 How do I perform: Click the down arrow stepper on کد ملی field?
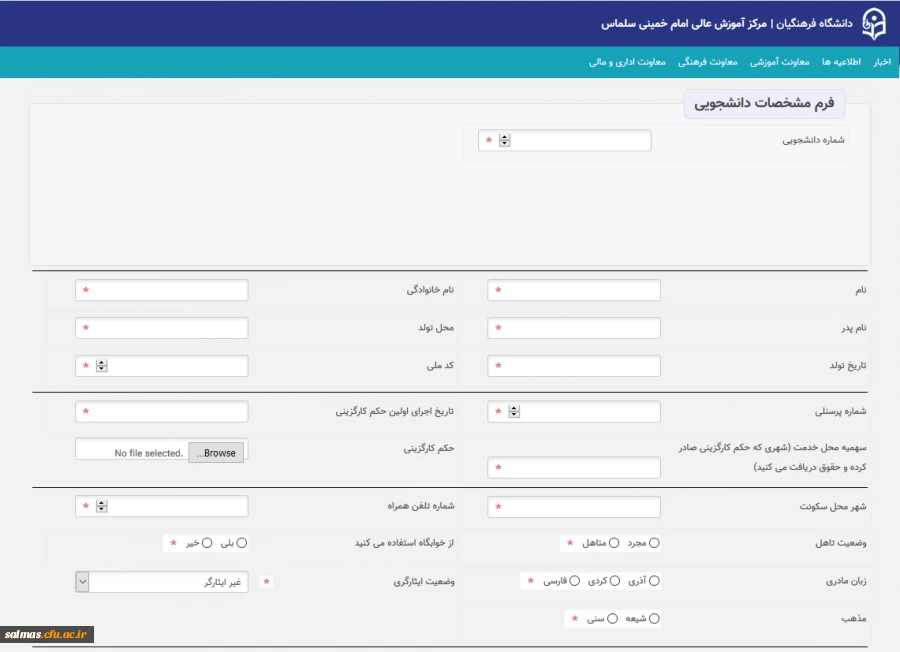point(100,368)
